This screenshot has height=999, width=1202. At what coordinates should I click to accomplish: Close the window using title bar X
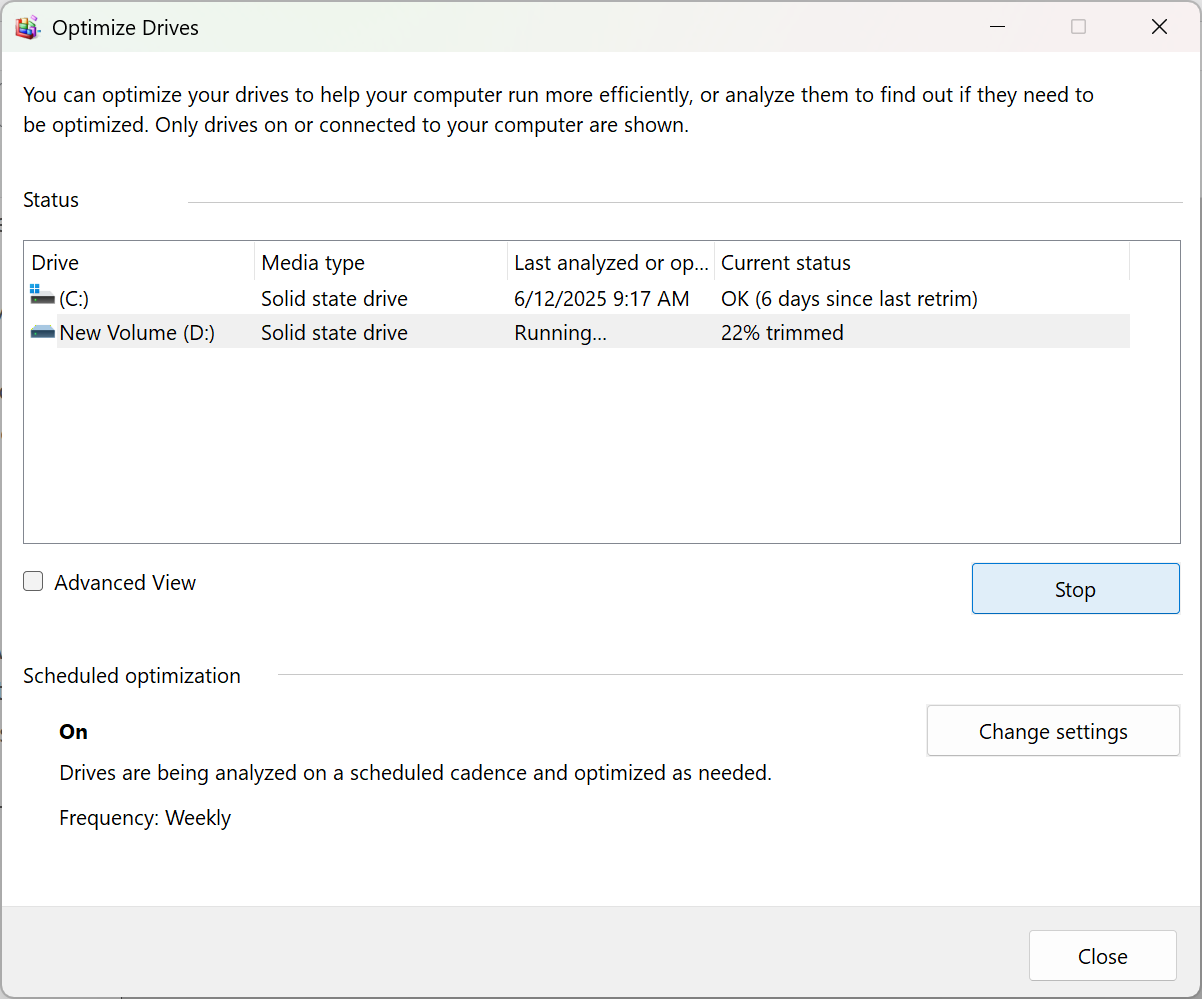pos(1159,27)
